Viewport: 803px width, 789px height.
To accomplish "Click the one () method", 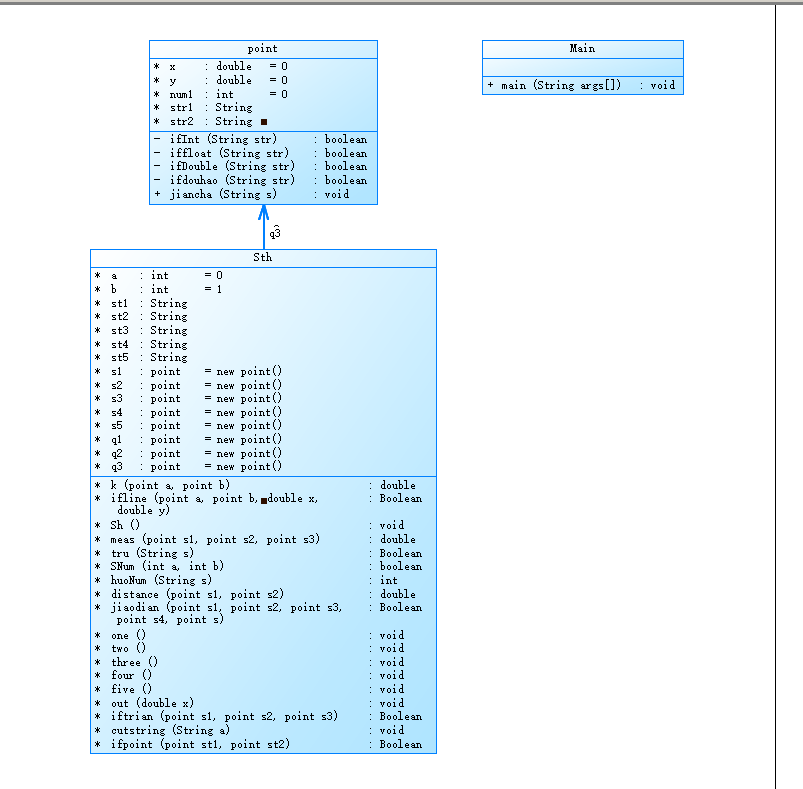I will click(249, 635).
